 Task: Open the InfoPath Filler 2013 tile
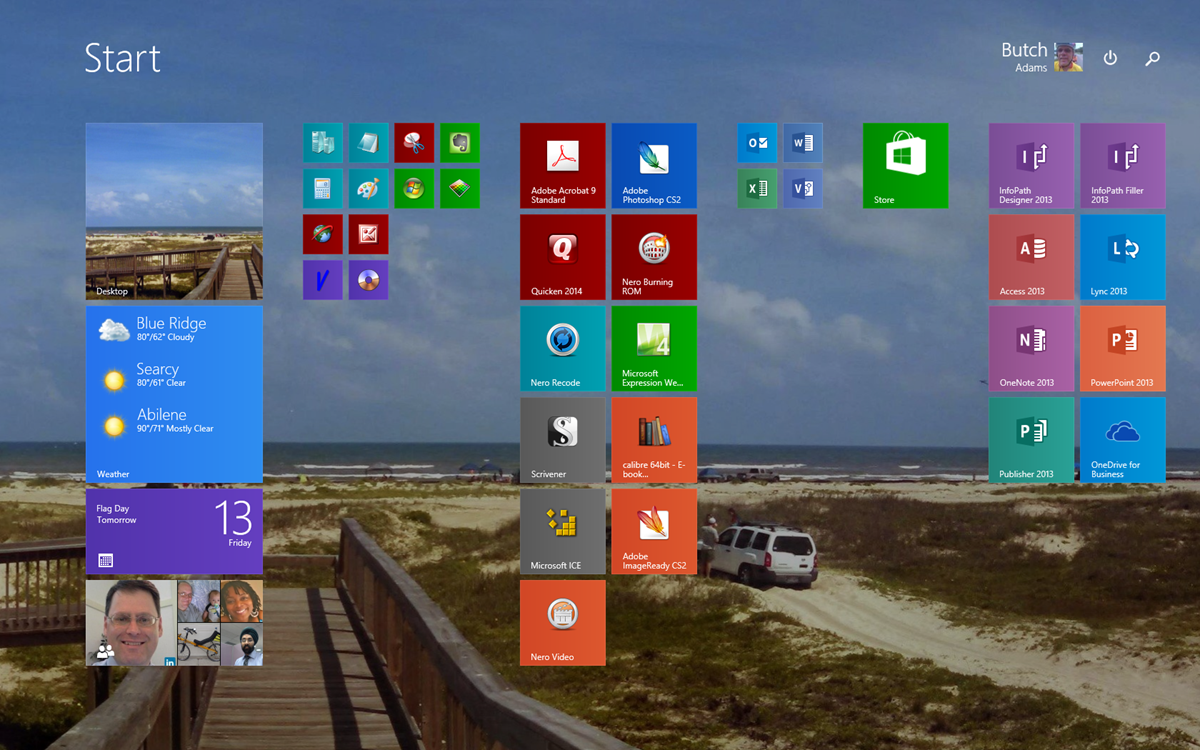click(1123, 166)
